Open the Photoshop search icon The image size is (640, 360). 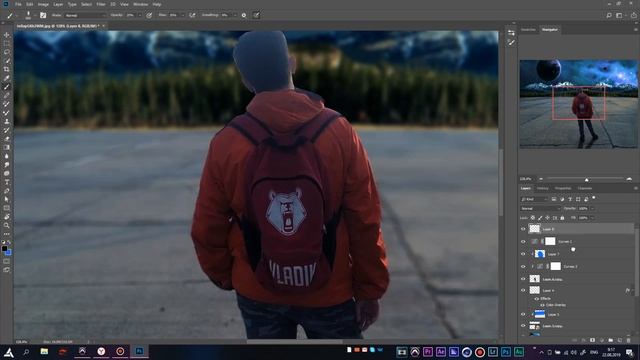(x=609, y=15)
